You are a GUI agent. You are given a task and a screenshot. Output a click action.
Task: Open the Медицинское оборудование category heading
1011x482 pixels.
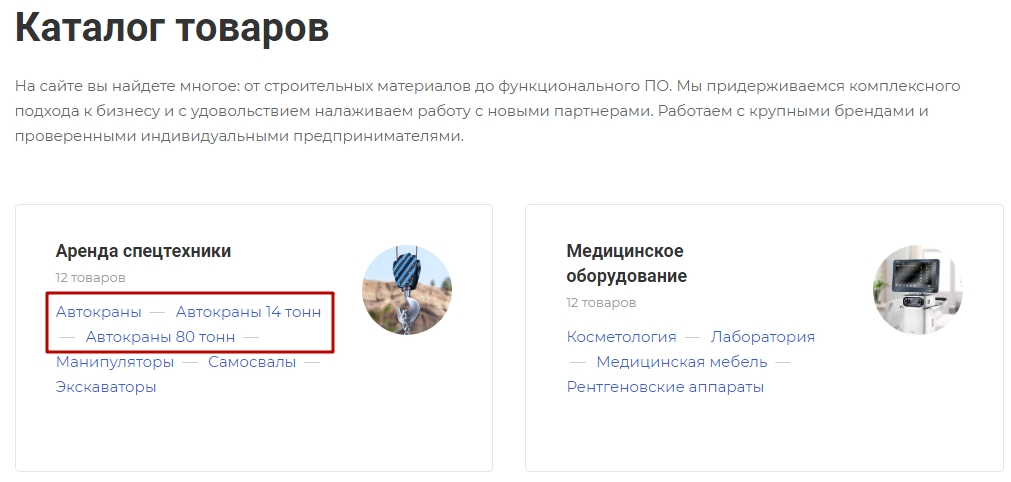pos(627,263)
